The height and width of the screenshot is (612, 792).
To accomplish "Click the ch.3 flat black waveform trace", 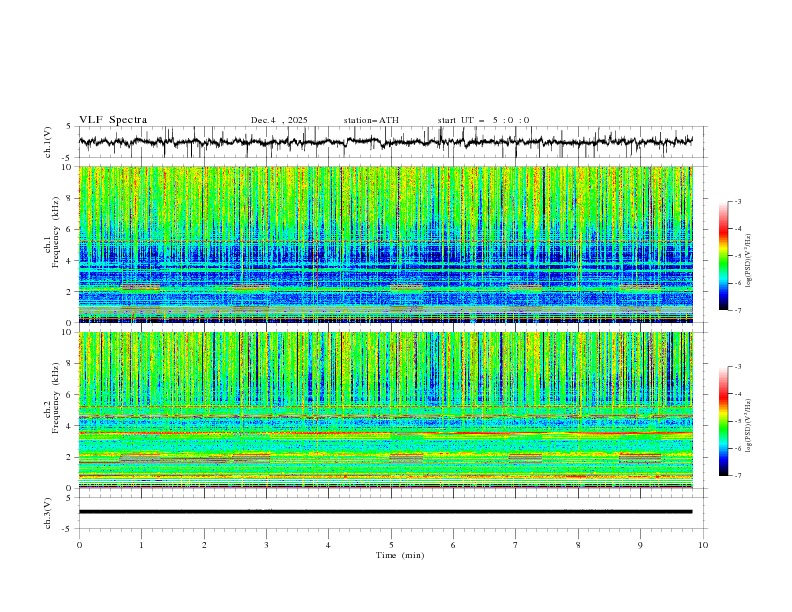I will (386, 512).
